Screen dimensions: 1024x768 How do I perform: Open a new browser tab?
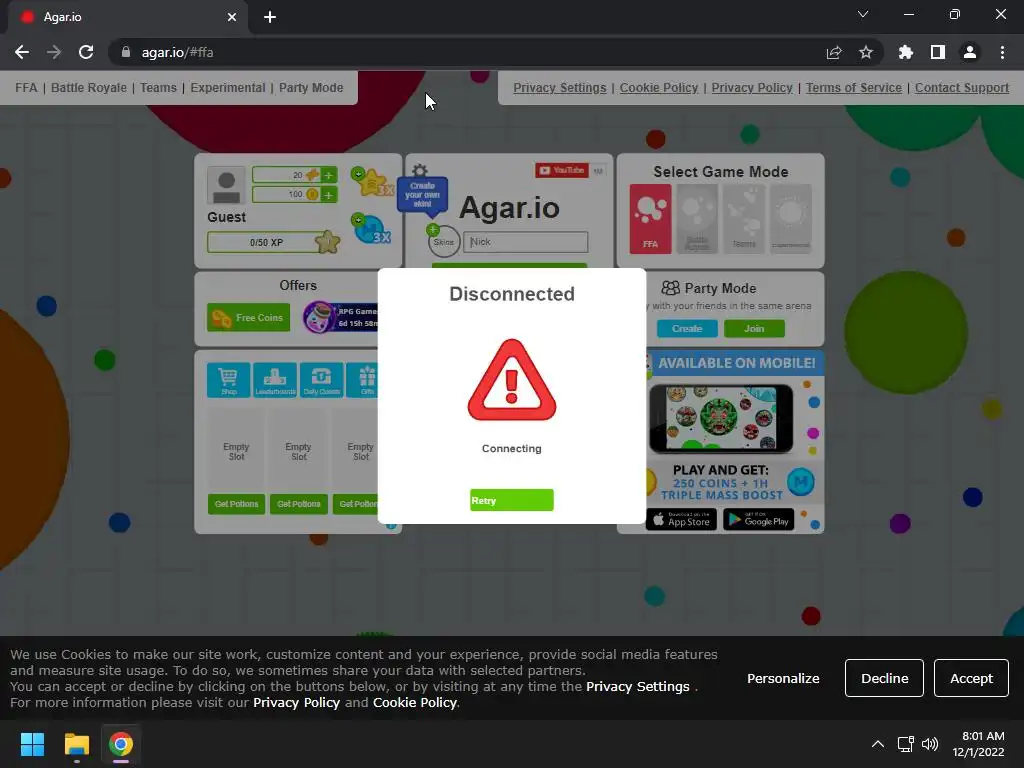pyautogui.click(x=270, y=17)
